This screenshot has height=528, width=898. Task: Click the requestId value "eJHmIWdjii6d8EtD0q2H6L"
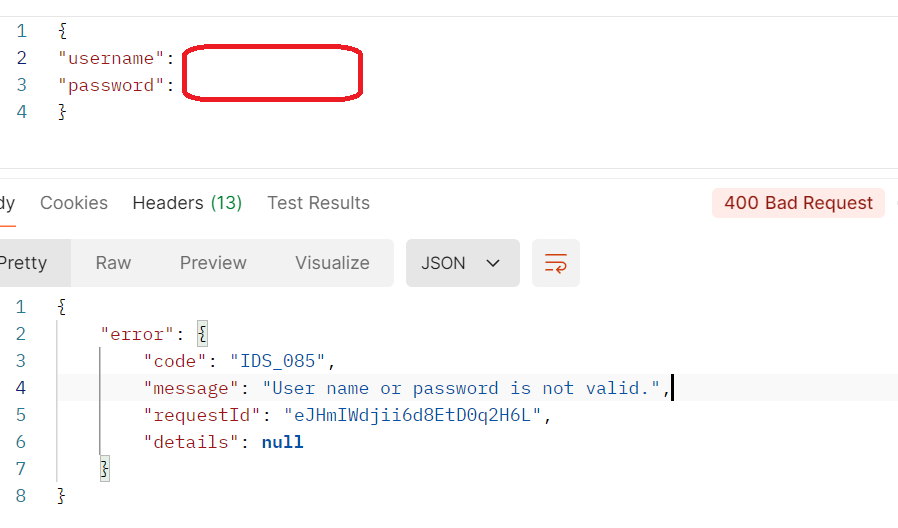[x=412, y=415]
